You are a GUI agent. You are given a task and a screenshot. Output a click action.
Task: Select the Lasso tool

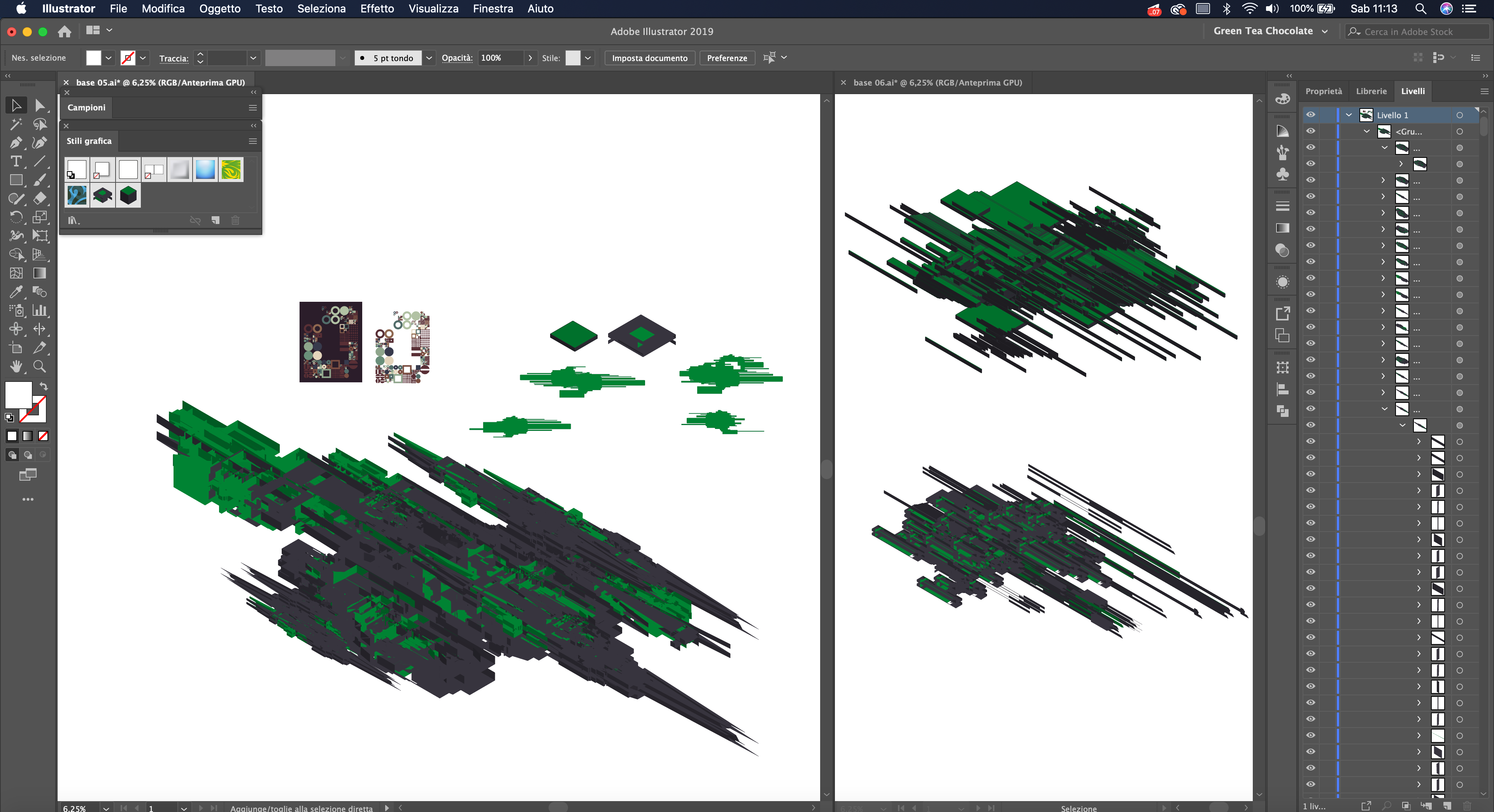(39, 124)
